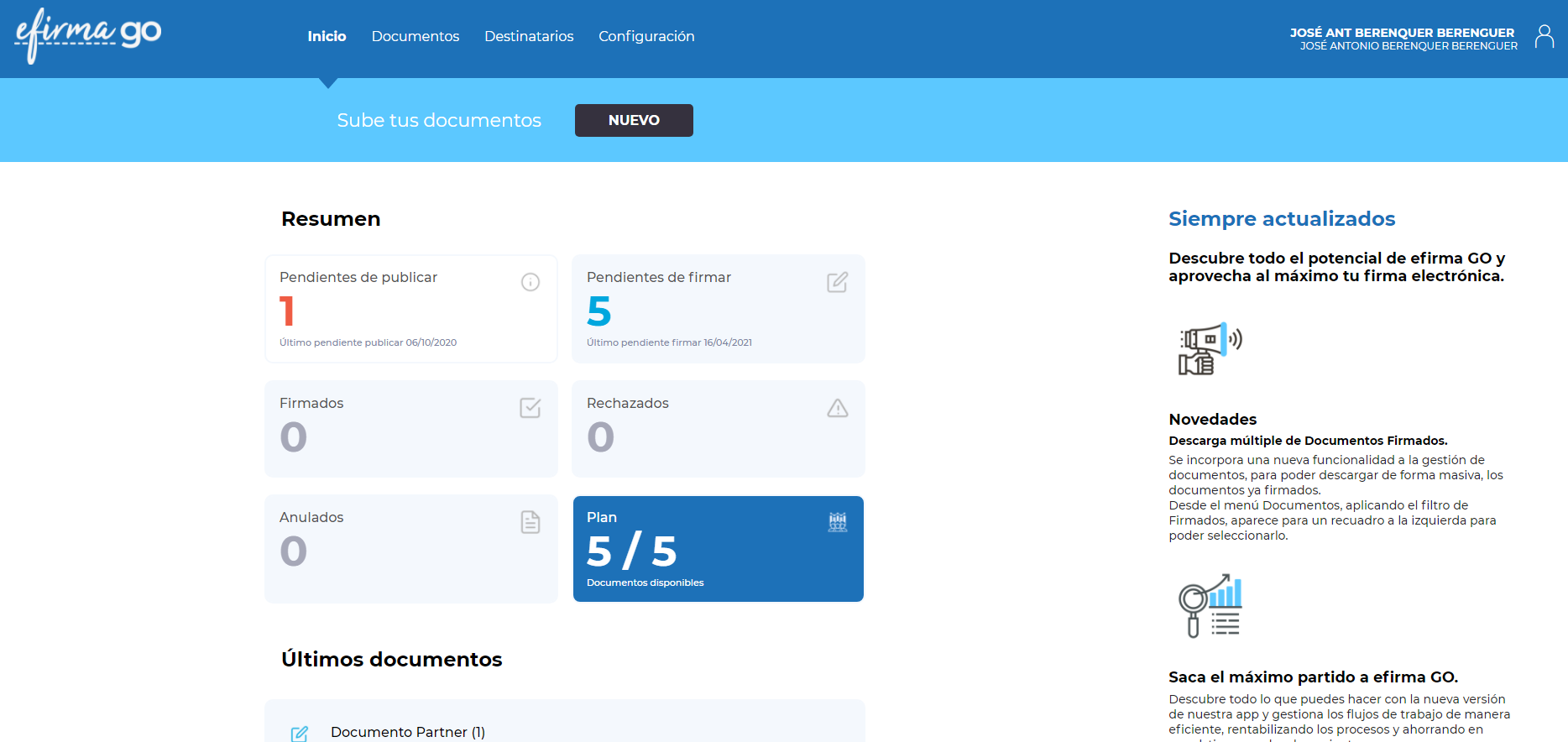Image resolution: width=1568 pixels, height=742 pixels.
Task: Open the Plan 5 / 5 card
Action: (719, 549)
